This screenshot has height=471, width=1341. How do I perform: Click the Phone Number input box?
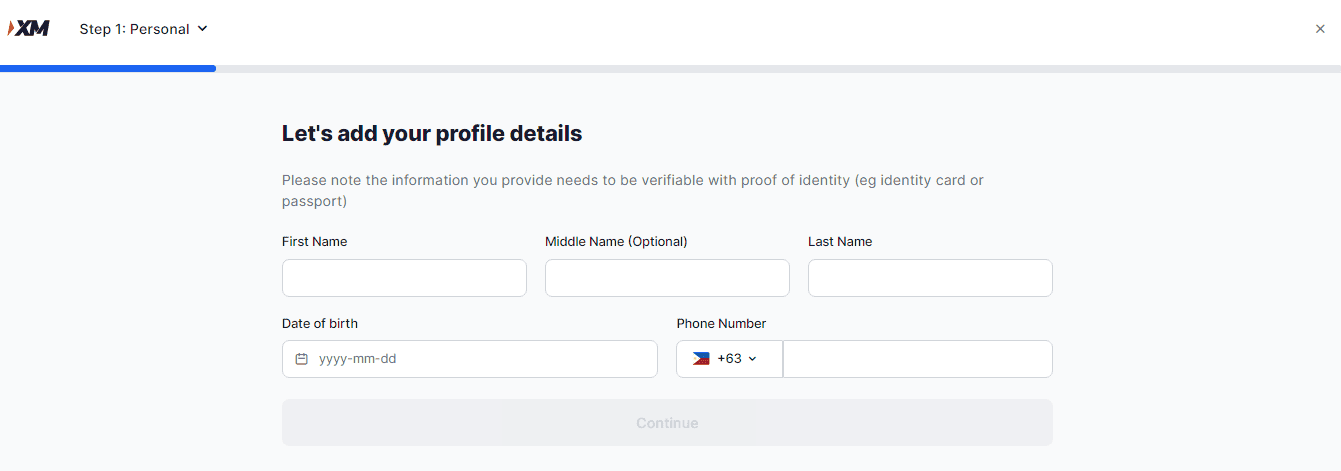coord(917,359)
